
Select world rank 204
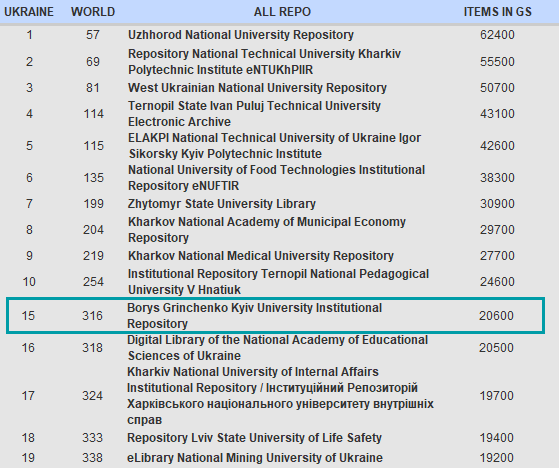93,230
